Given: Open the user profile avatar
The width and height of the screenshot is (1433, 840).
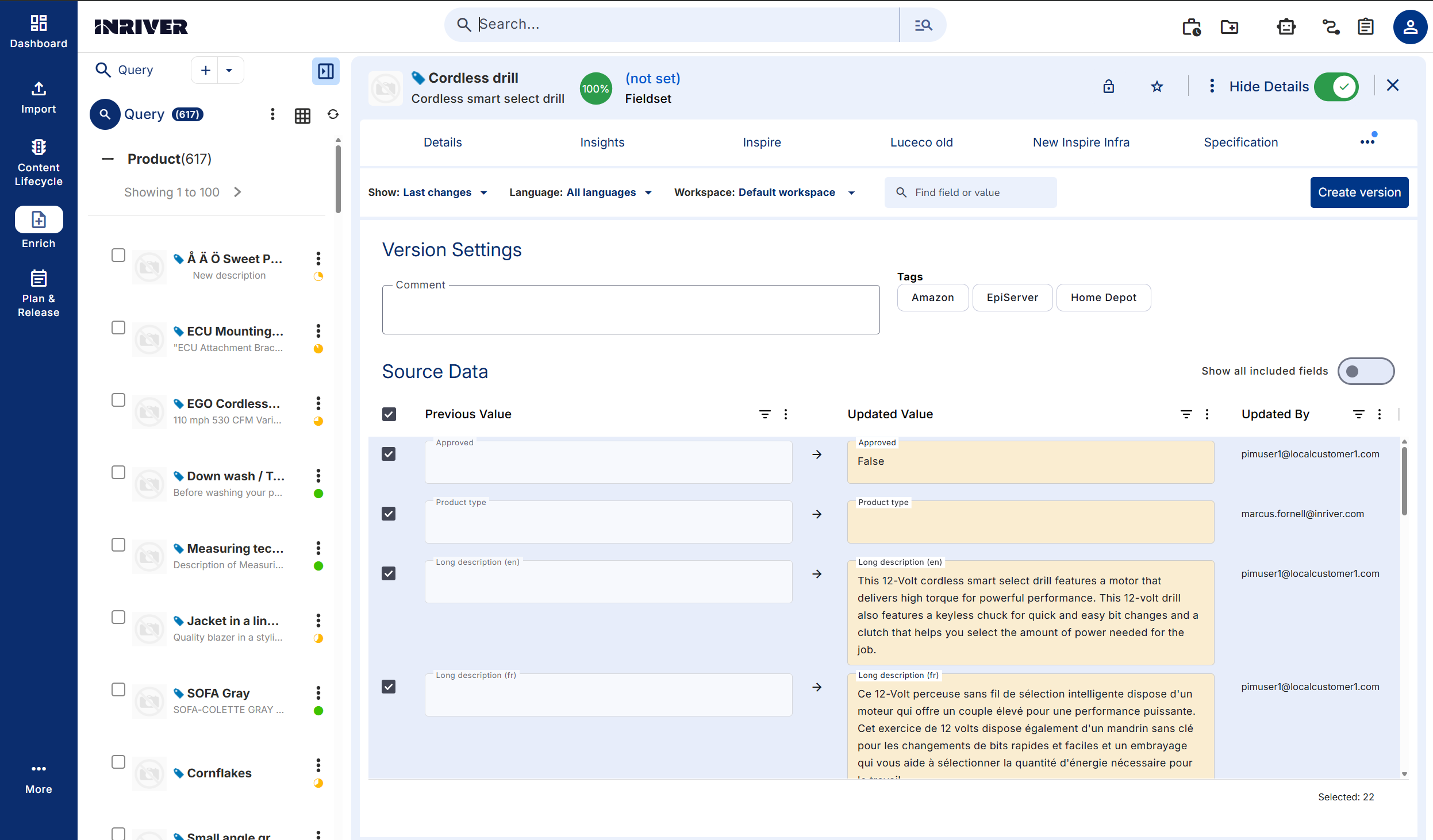Looking at the screenshot, I should (1410, 27).
